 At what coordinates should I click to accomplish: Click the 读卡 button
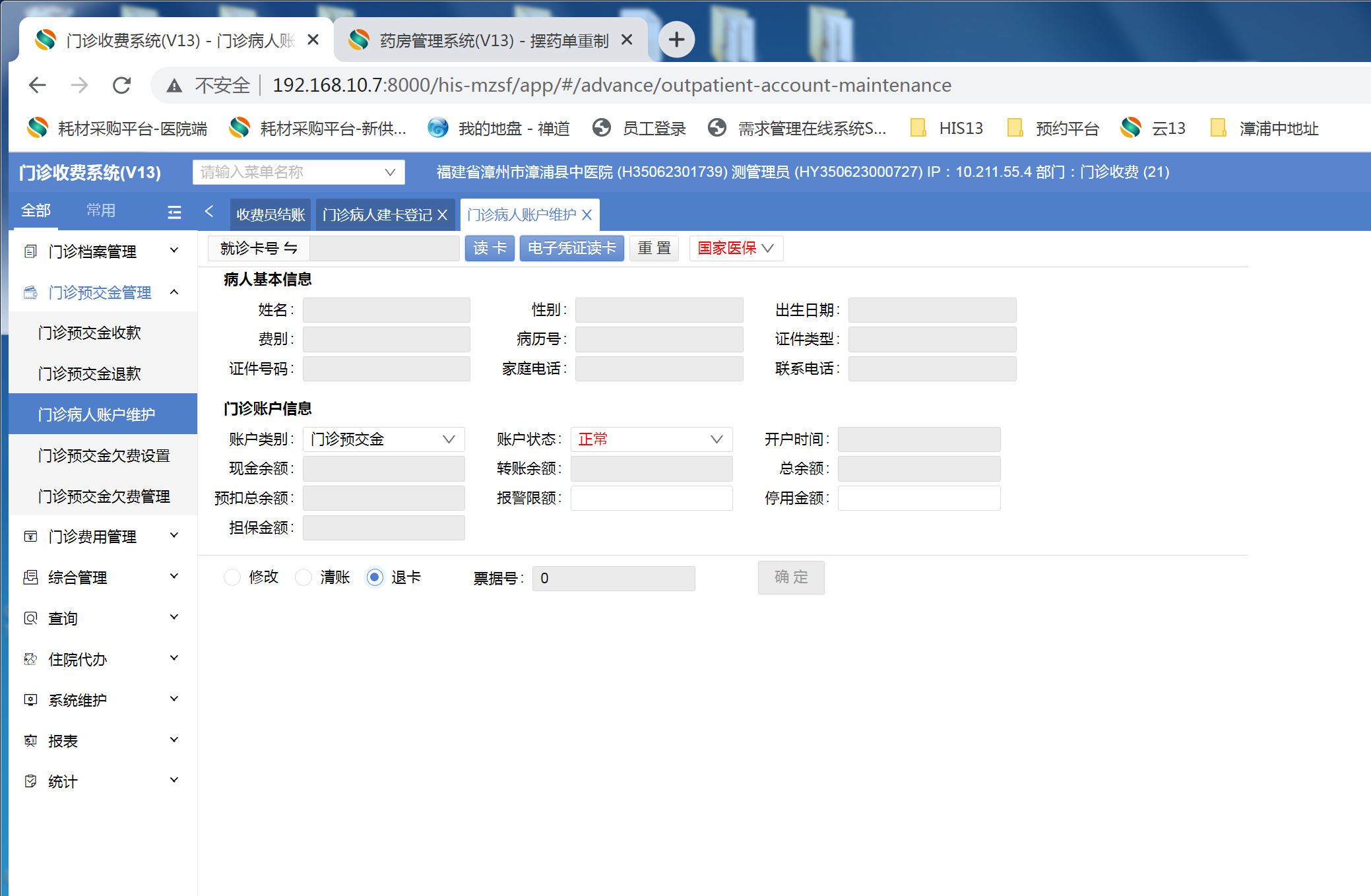click(490, 248)
